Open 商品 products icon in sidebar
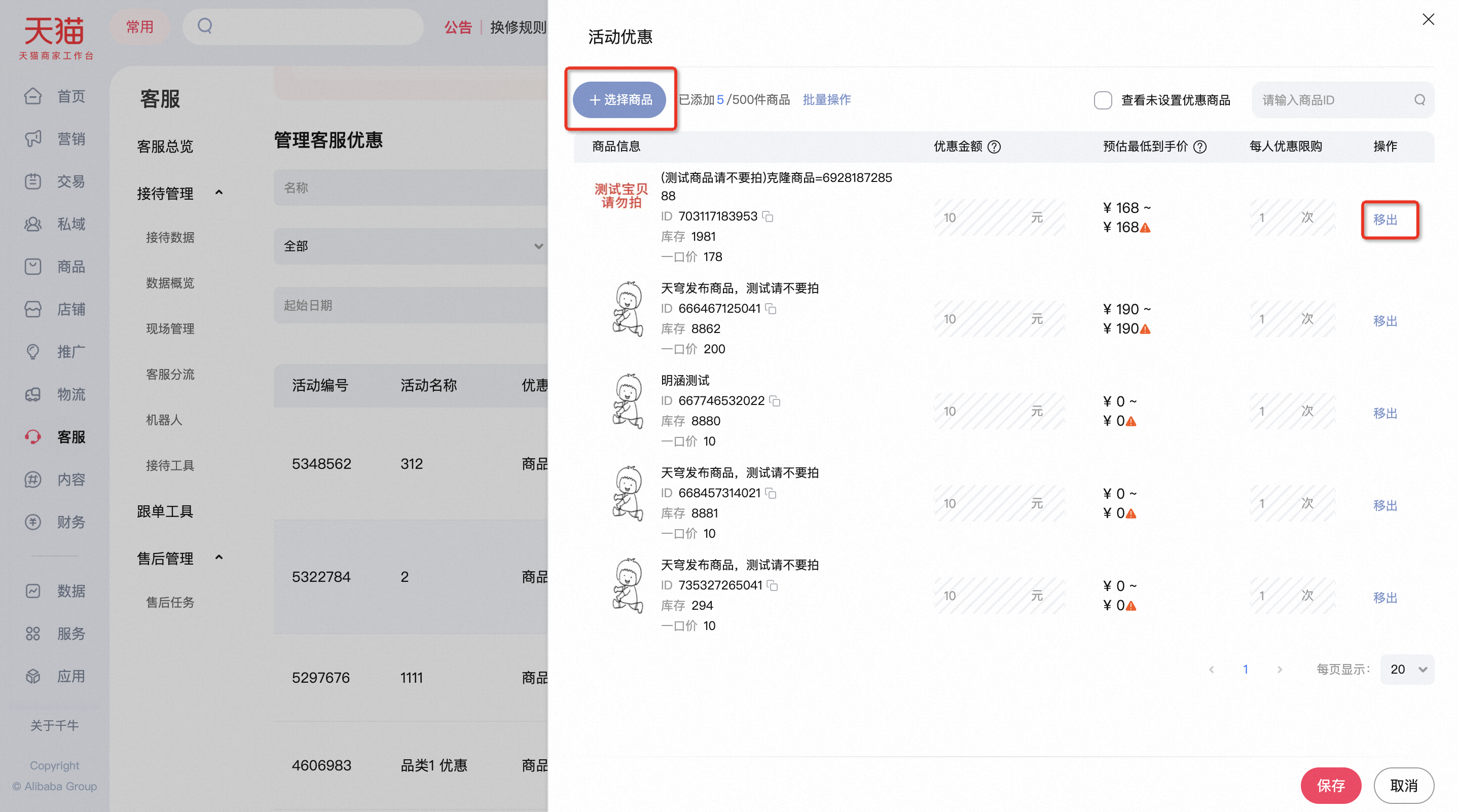The height and width of the screenshot is (812, 1458). point(33,267)
